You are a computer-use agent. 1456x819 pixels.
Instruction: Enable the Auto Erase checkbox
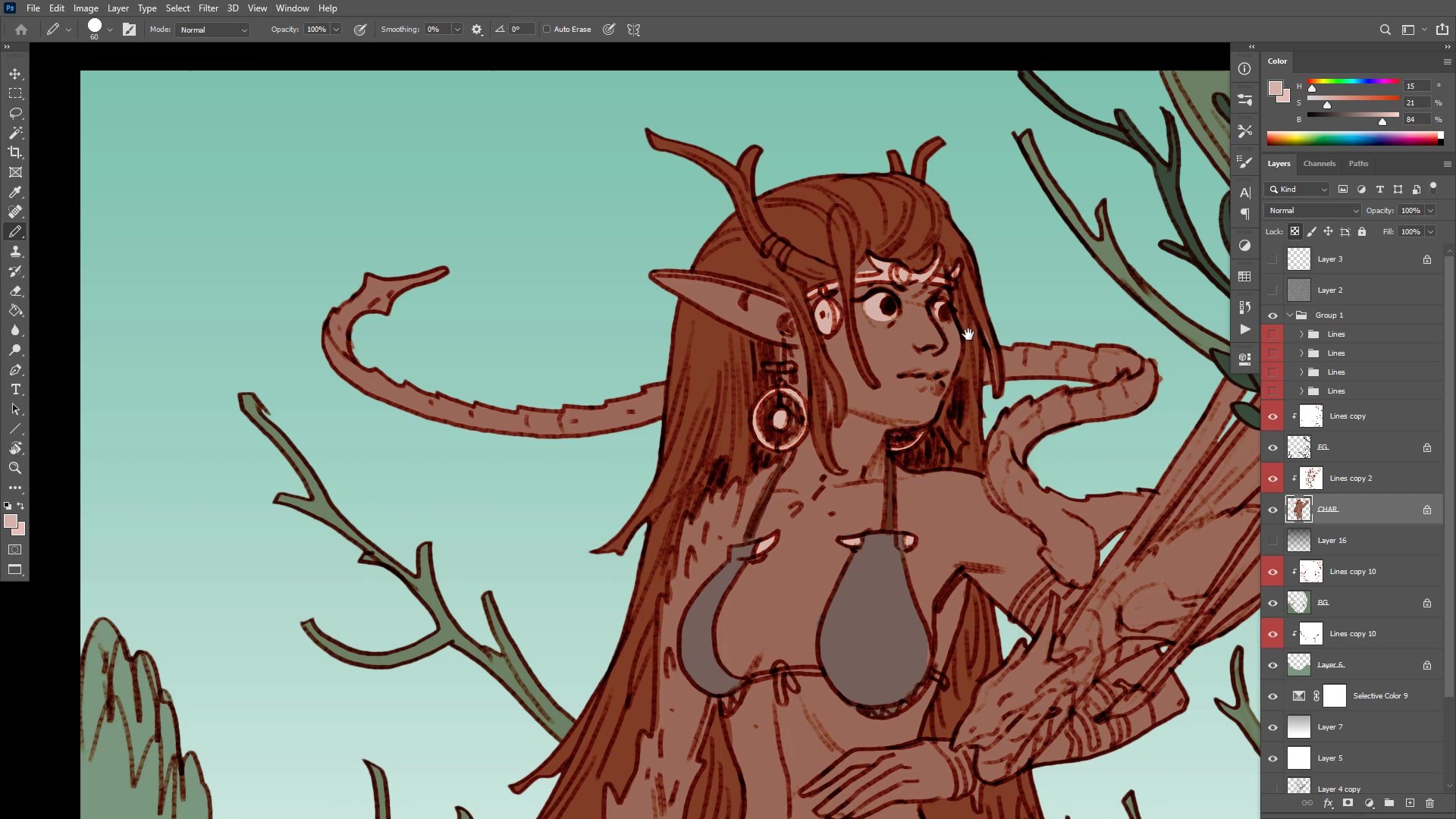pyautogui.click(x=547, y=30)
